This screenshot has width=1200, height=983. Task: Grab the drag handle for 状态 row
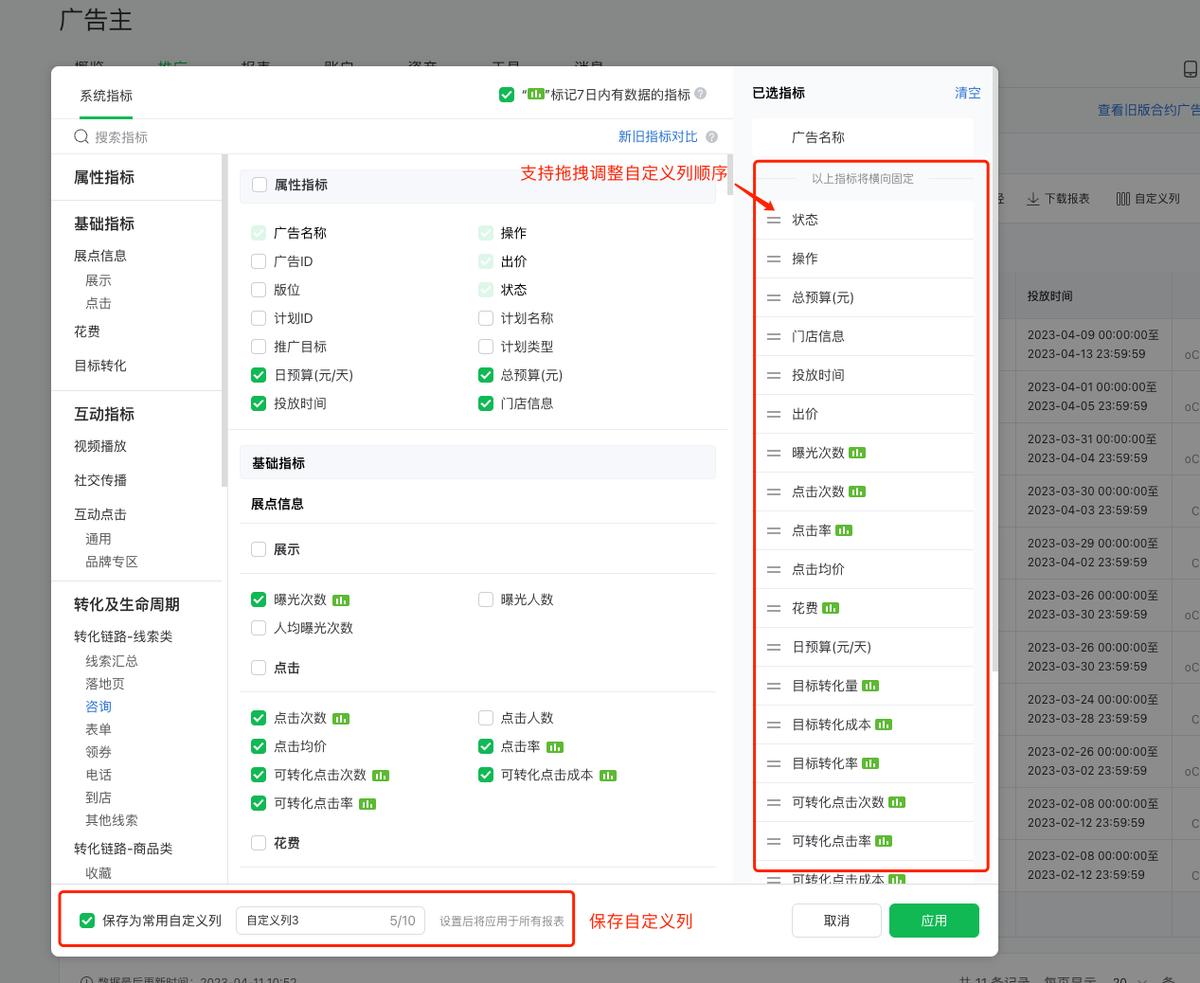click(773, 220)
